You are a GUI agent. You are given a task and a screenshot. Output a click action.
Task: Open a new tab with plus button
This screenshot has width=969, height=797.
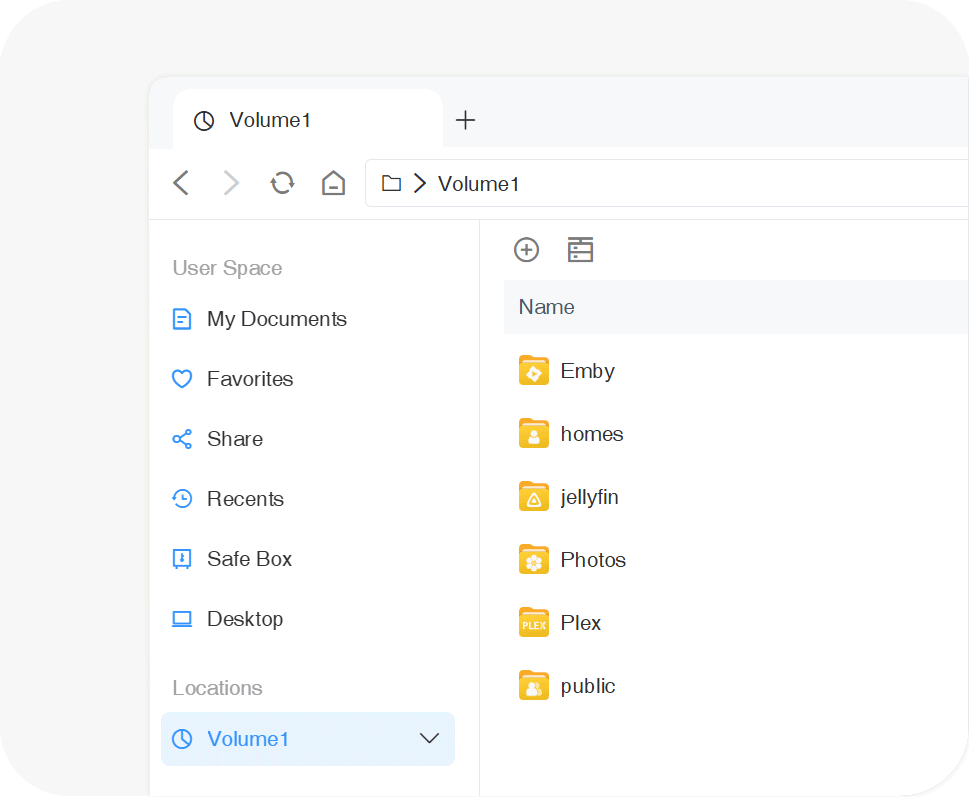465,120
